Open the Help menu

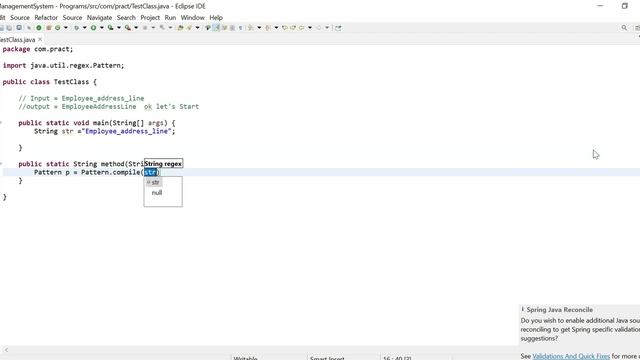[x=216, y=18]
